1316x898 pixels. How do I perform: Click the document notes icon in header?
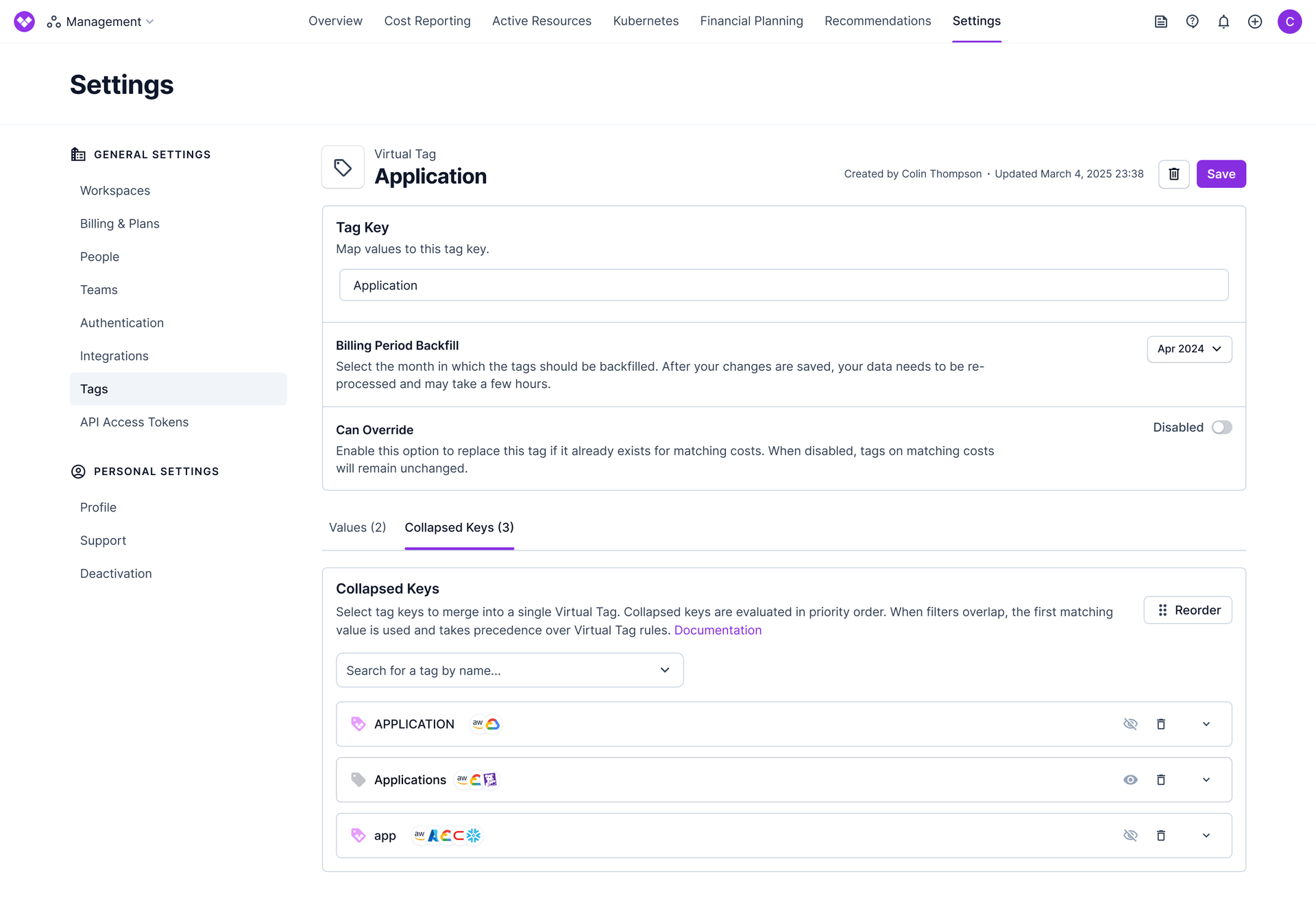click(x=1160, y=22)
